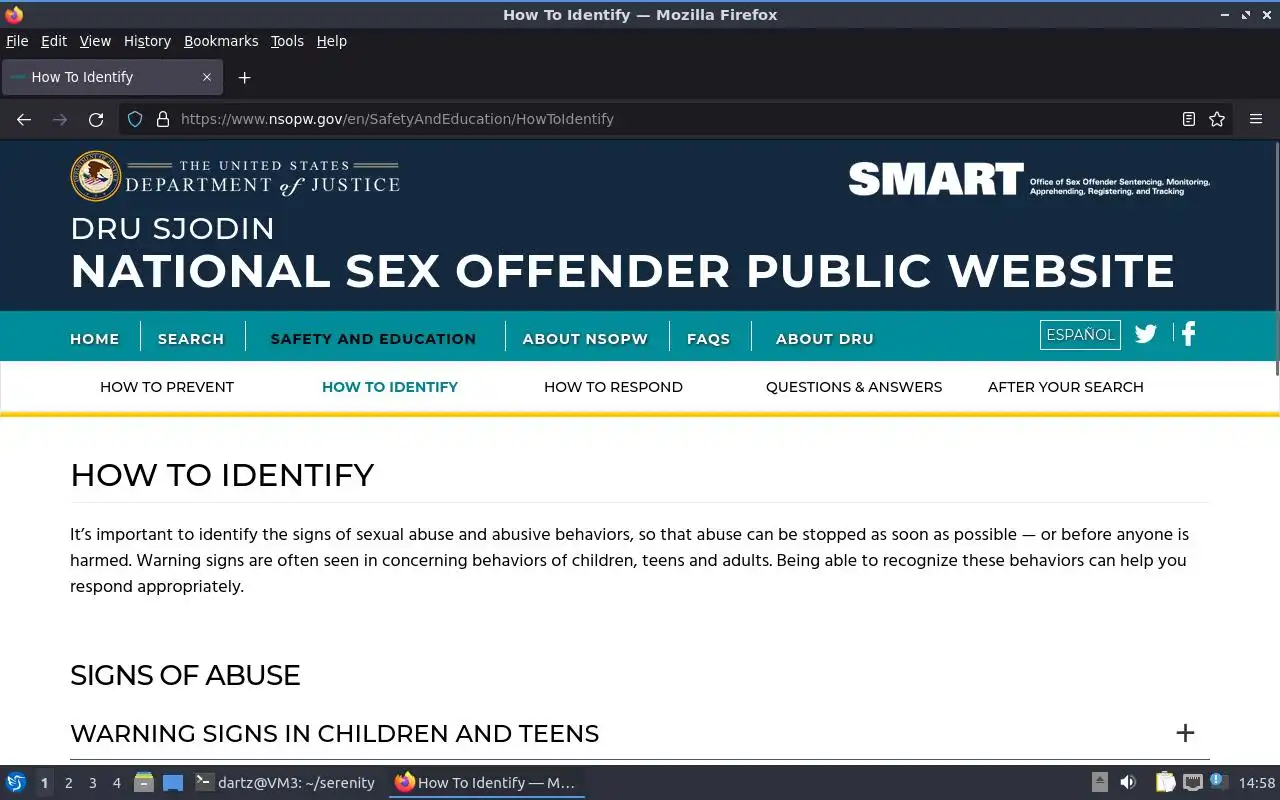Open the Help menu
The height and width of the screenshot is (800, 1280).
[x=332, y=41]
